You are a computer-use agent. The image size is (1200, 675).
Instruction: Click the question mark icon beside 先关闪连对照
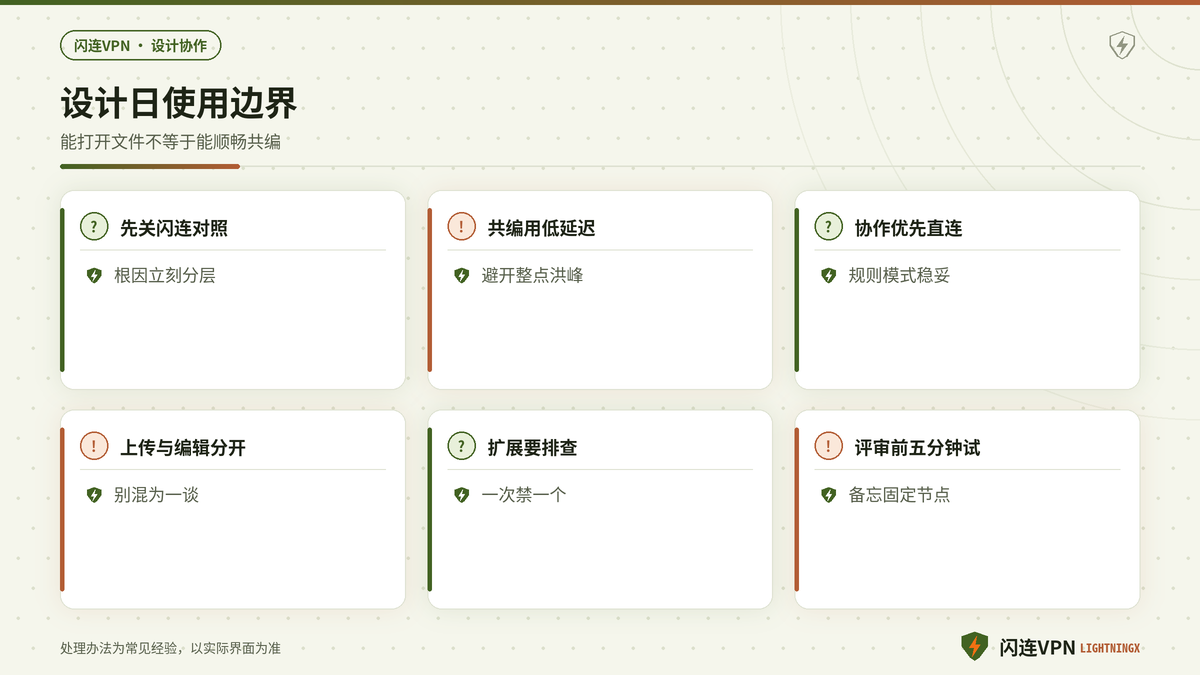94,227
